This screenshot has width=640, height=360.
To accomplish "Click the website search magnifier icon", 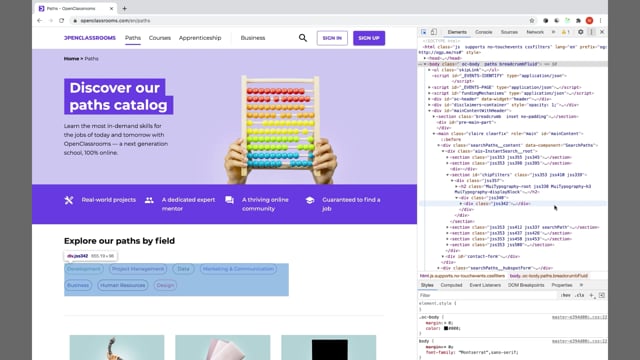I will 302,38.
